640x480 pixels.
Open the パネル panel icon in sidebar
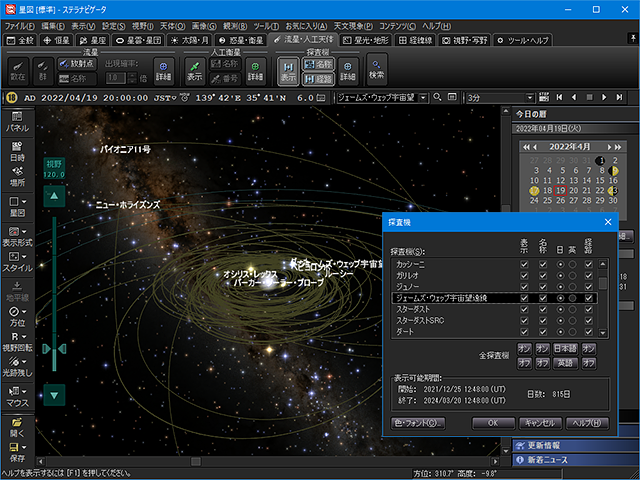click(17, 119)
